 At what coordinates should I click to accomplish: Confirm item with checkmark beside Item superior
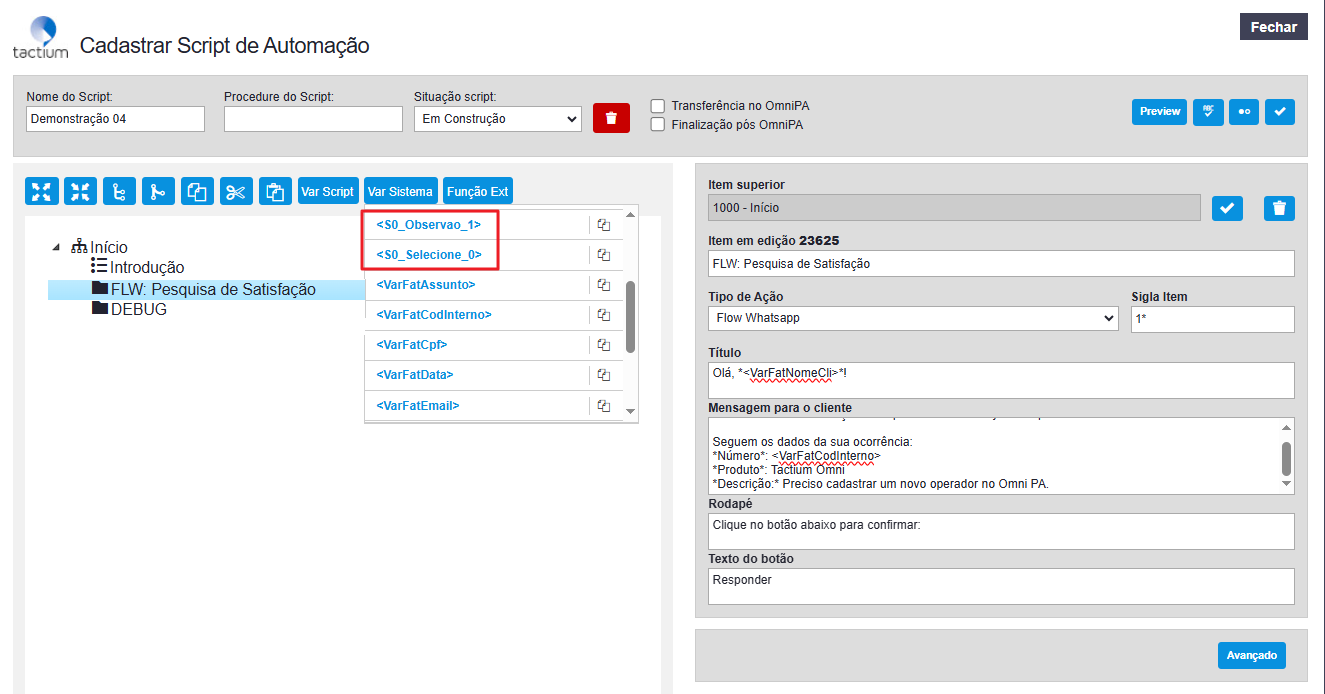pyautogui.click(x=1228, y=208)
